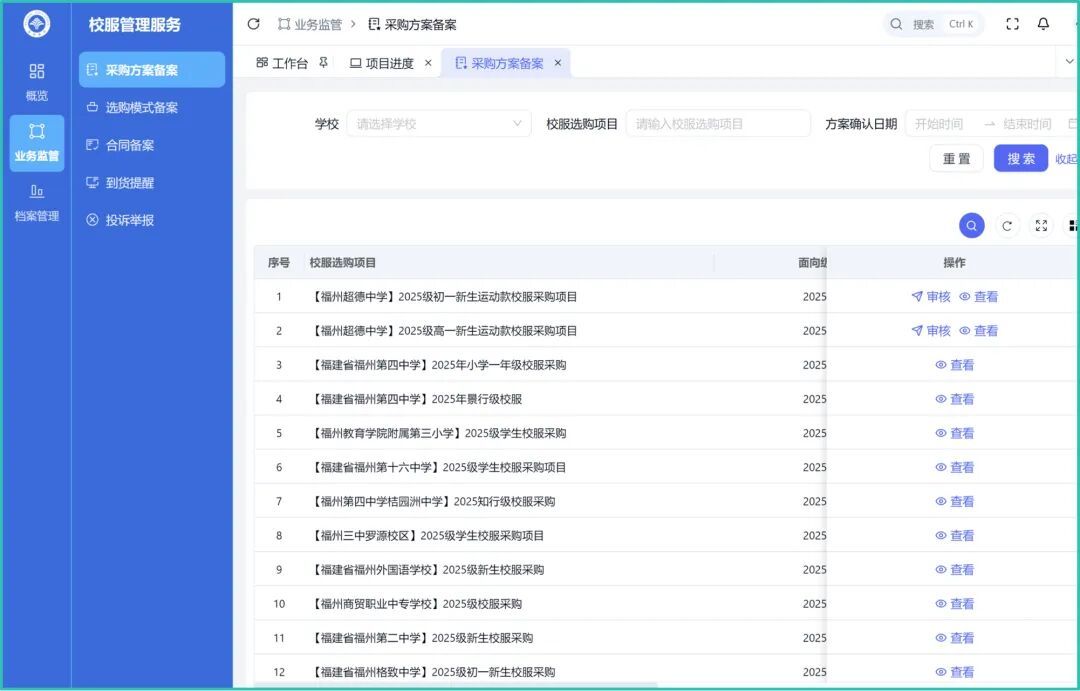
Task: Click the refresh icon in top bar
Action: point(253,24)
